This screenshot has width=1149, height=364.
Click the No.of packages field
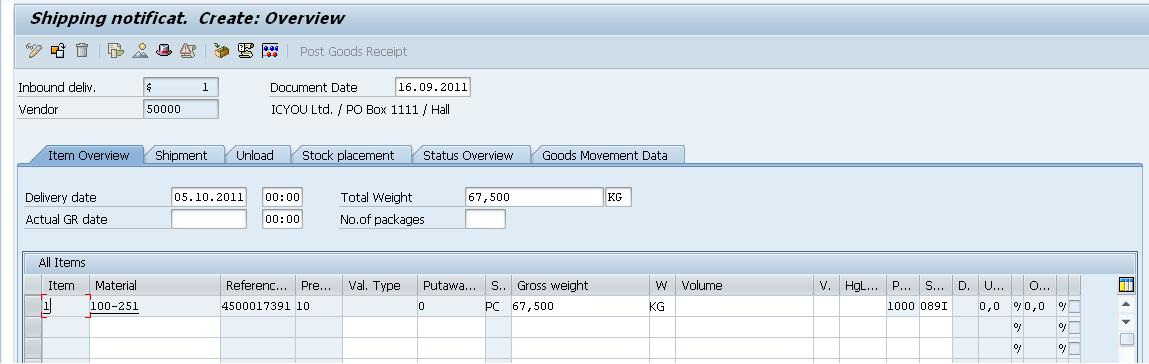485,219
